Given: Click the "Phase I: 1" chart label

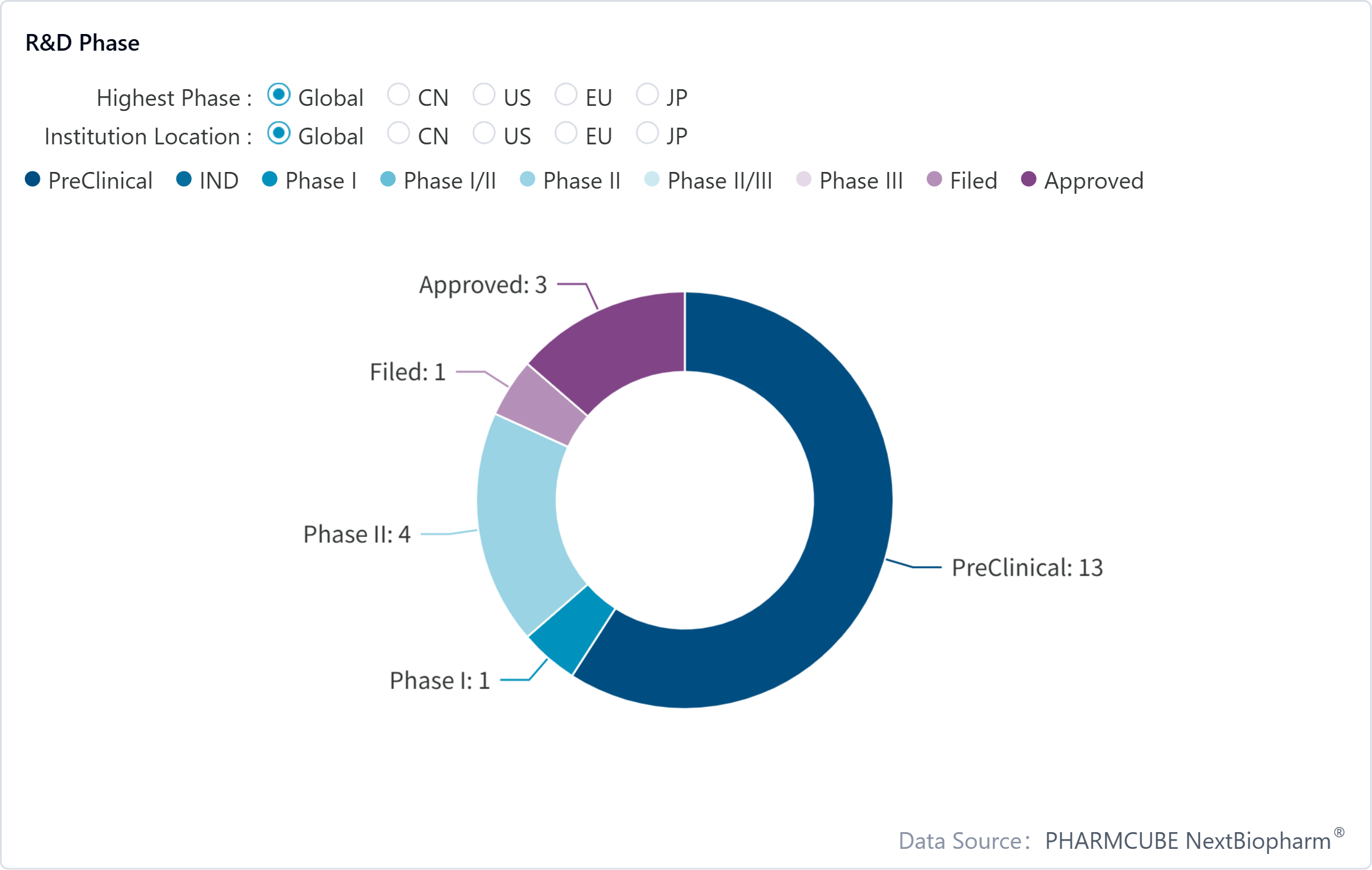Looking at the screenshot, I should pos(439,681).
